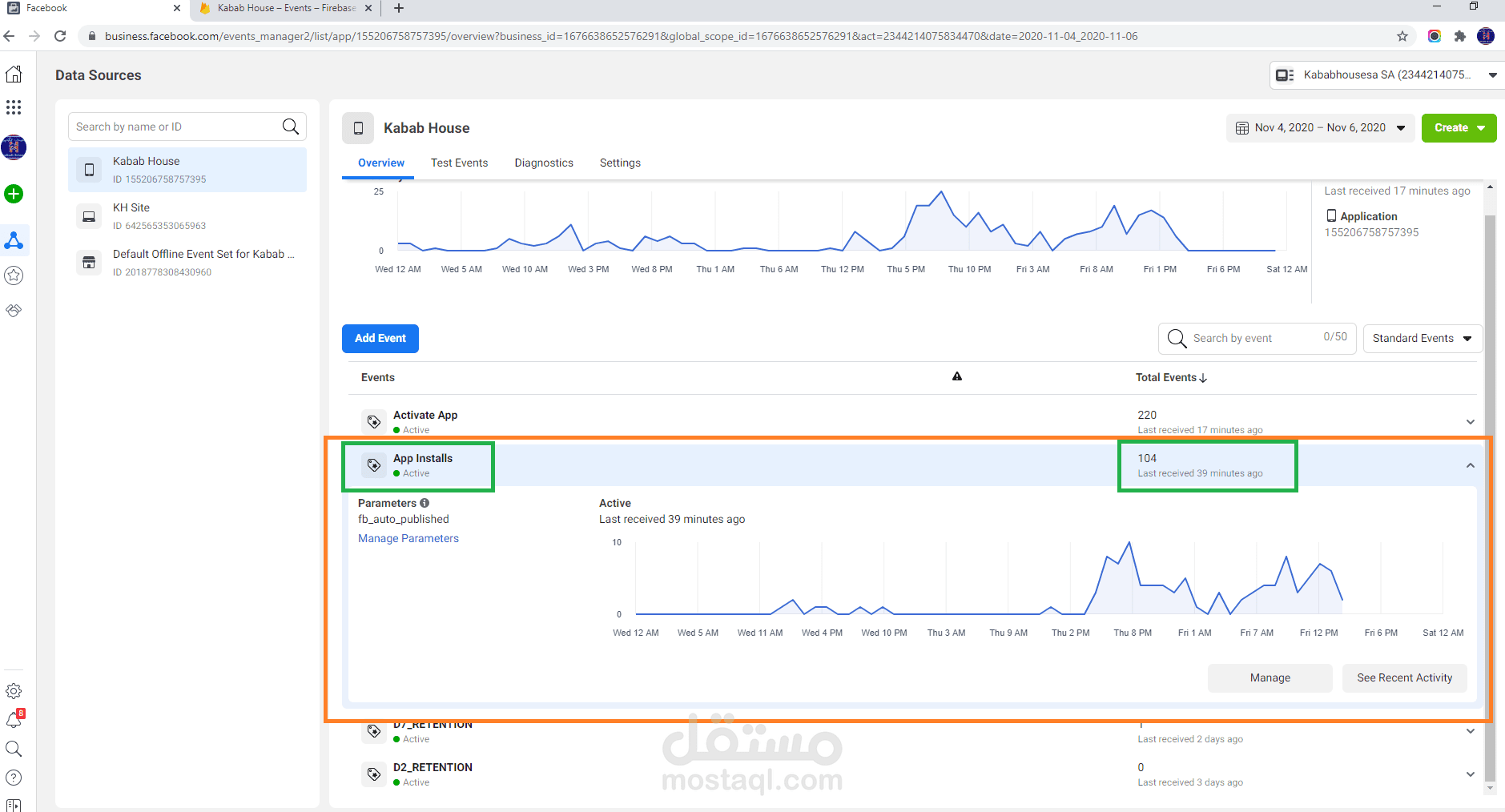Viewport: 1505px width, 812px height.
Task: Switch to the Overview tab
Action: tap(381, 163)
